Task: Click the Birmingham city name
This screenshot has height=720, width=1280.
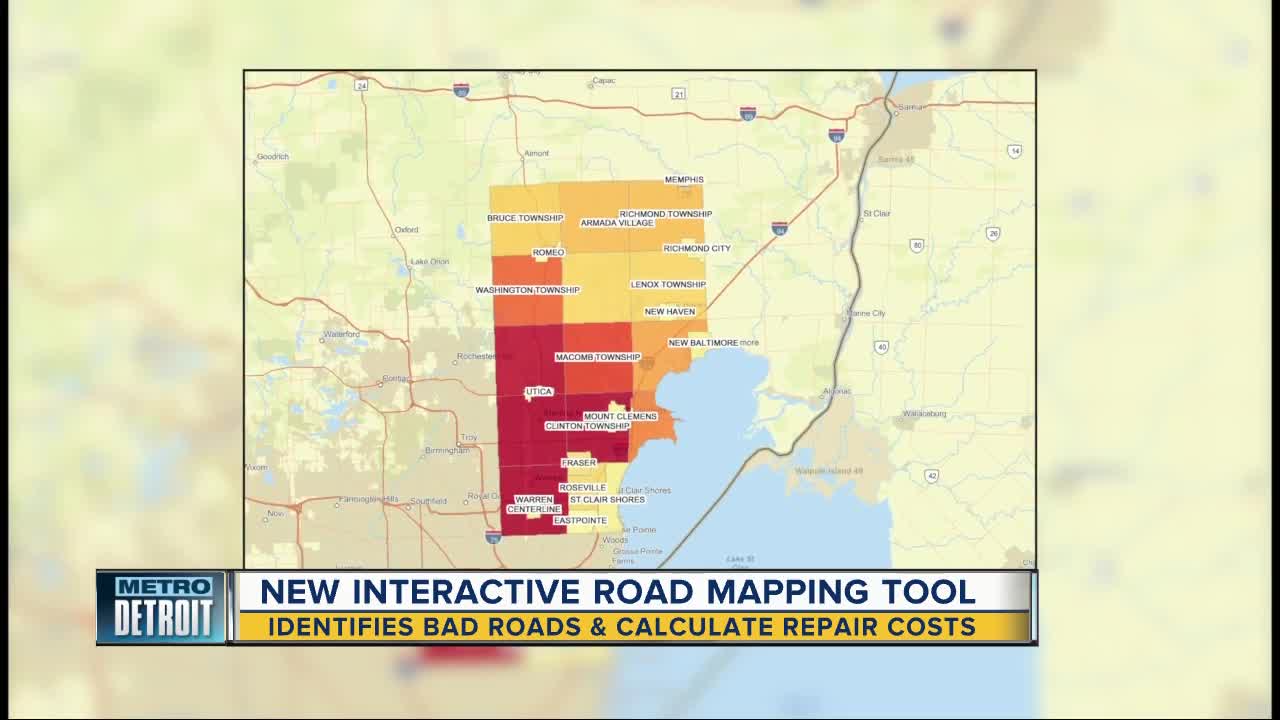Action: tap(446, 451)
